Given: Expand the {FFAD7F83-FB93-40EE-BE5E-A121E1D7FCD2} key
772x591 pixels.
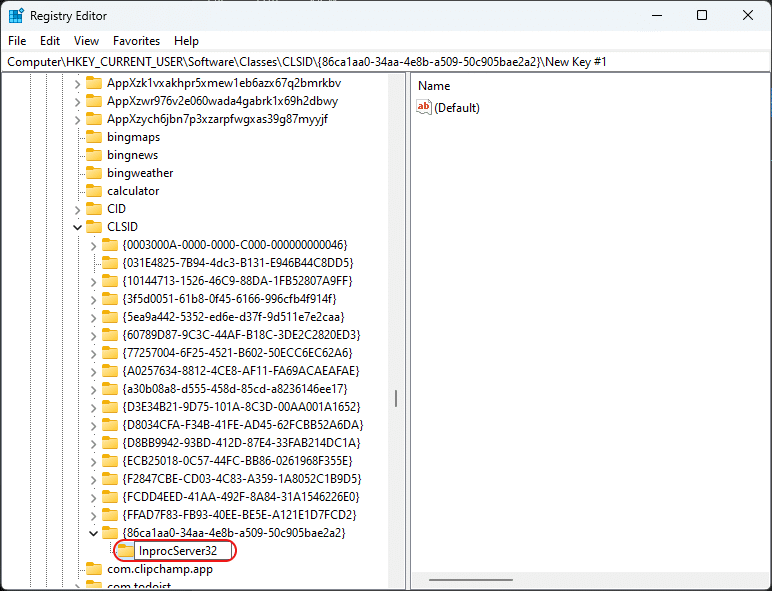Looking at the screenshot, I should [x=94, y=516].
